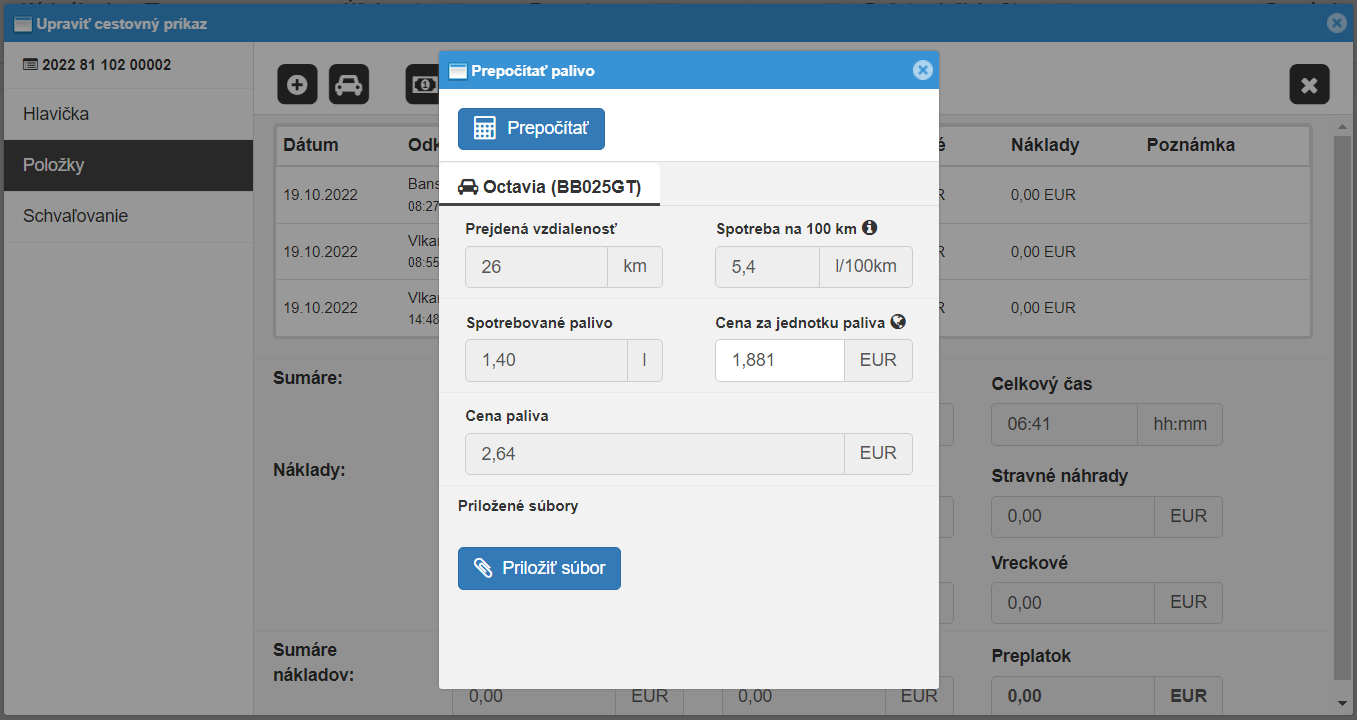This screenshot has height=720, width=1357.
Task: Click the vertical scrollbar down arrow
Action: (x=1343, y=702)
